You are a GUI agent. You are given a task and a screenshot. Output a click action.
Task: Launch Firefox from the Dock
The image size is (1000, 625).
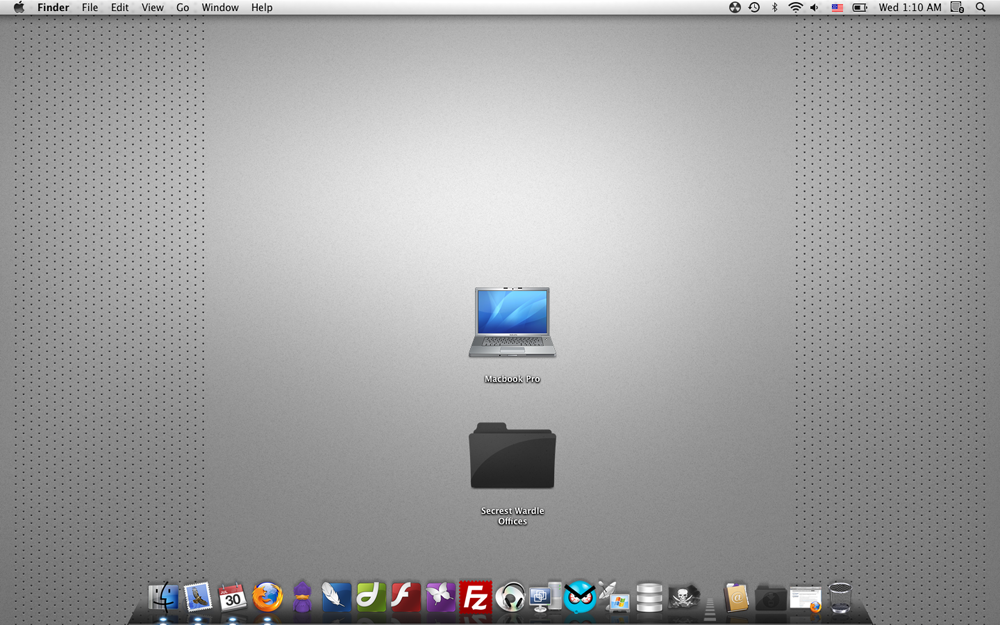pyautogui.click(x=266, y=598)
